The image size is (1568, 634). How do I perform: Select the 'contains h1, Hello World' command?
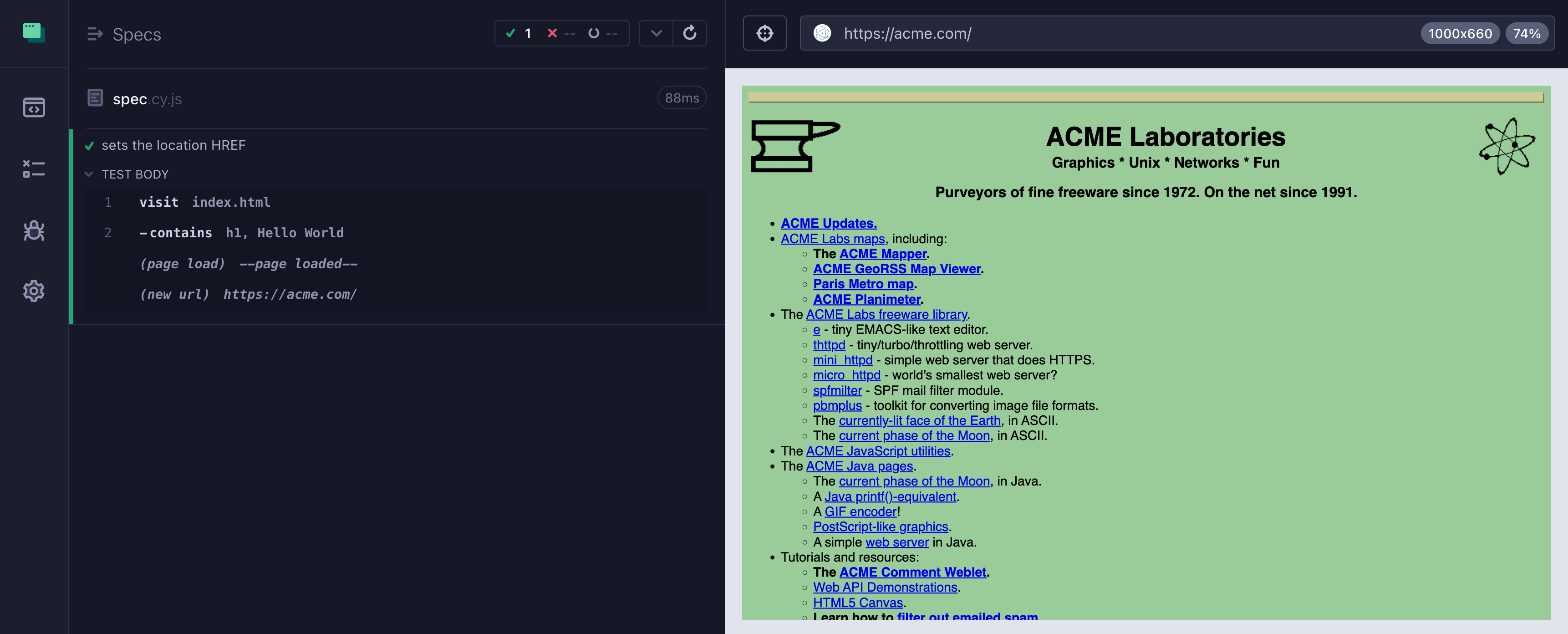396,233
